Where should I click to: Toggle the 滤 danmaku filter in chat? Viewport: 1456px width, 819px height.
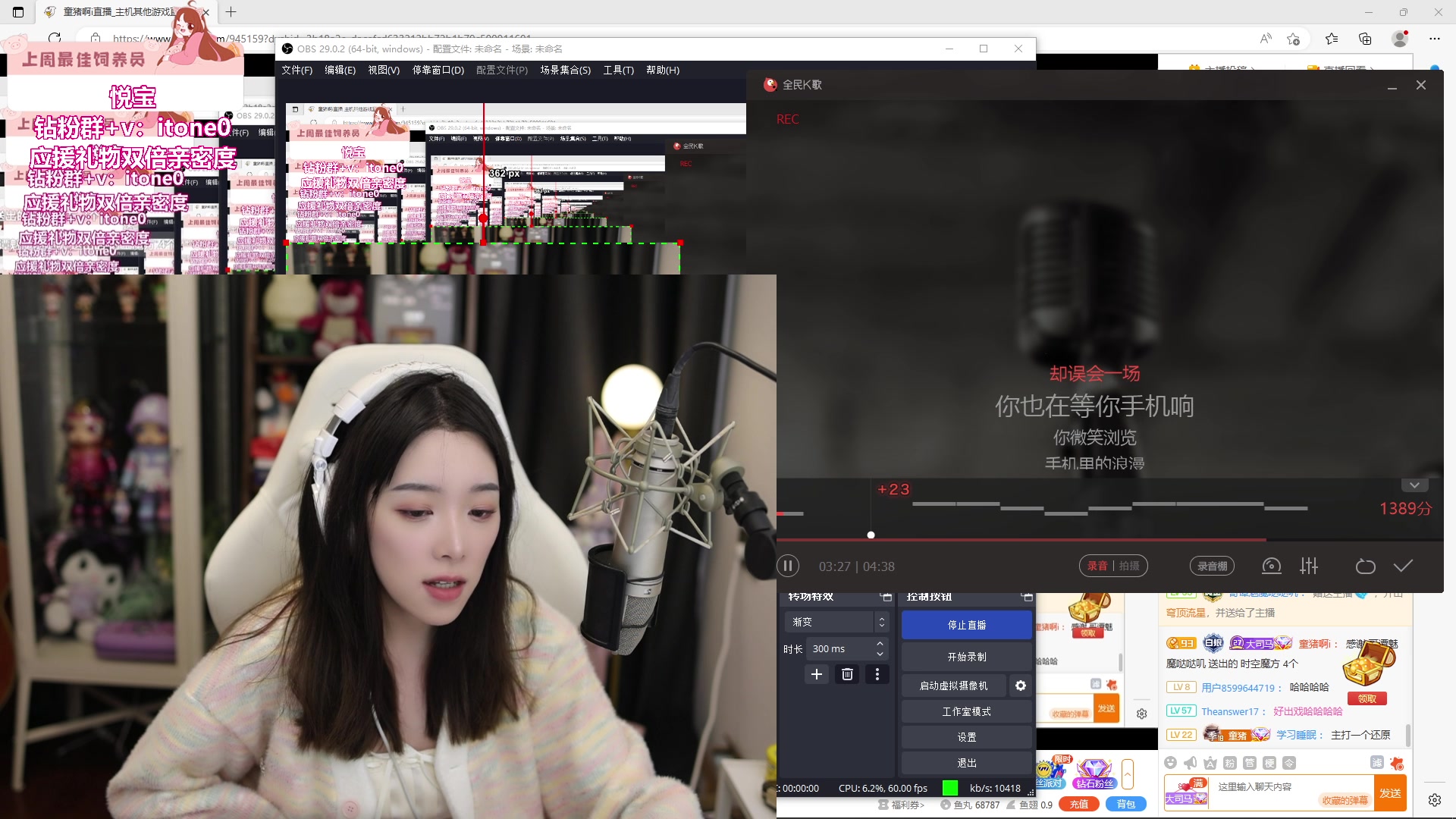1377,763
